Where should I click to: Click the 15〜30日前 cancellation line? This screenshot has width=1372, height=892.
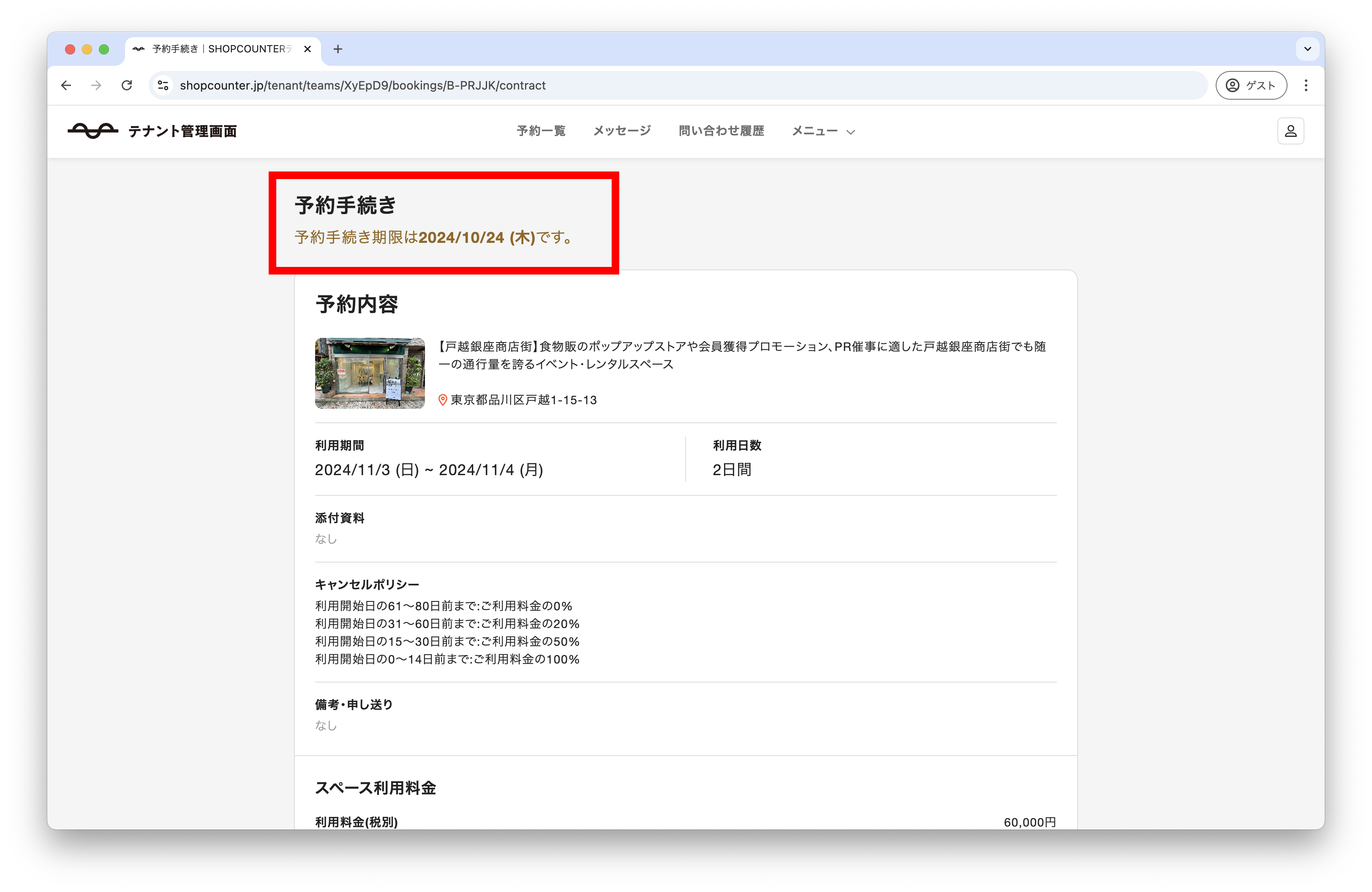pyautogui.click(x=447, y=642)
